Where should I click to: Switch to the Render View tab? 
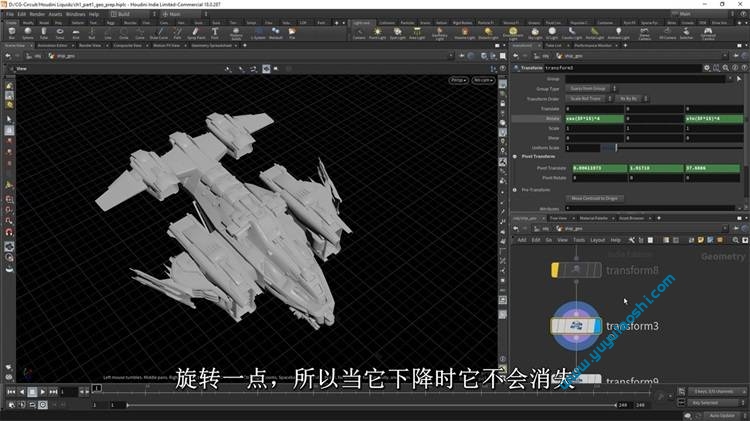[x=90, y=45]
